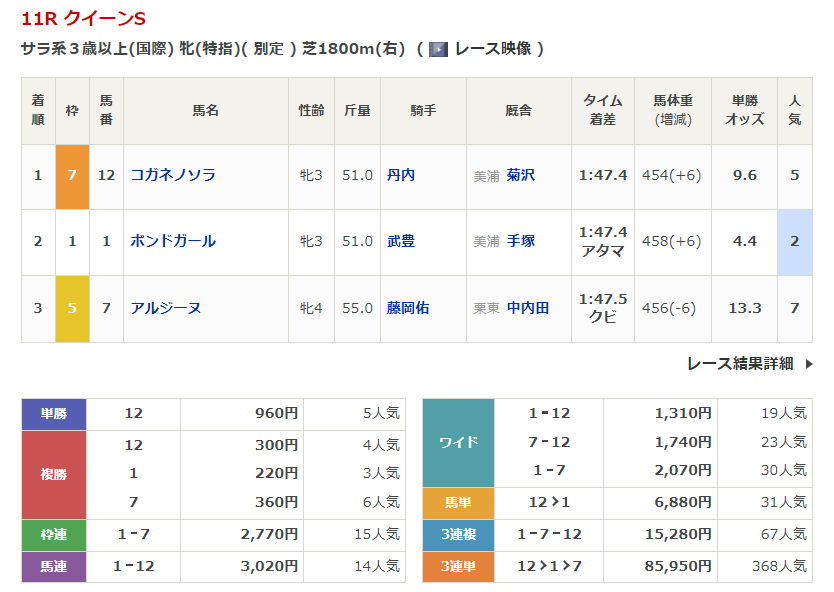Open horse アルジーヌ page

[166, 308]
